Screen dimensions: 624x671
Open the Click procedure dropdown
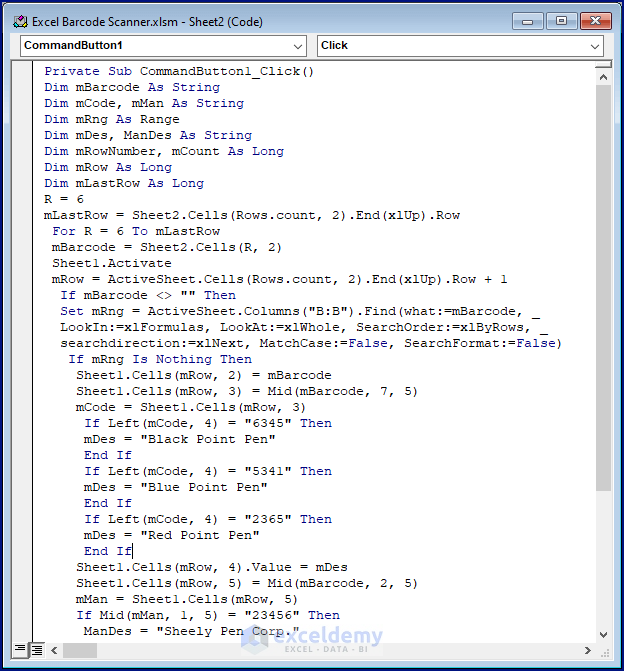point(460,46)
